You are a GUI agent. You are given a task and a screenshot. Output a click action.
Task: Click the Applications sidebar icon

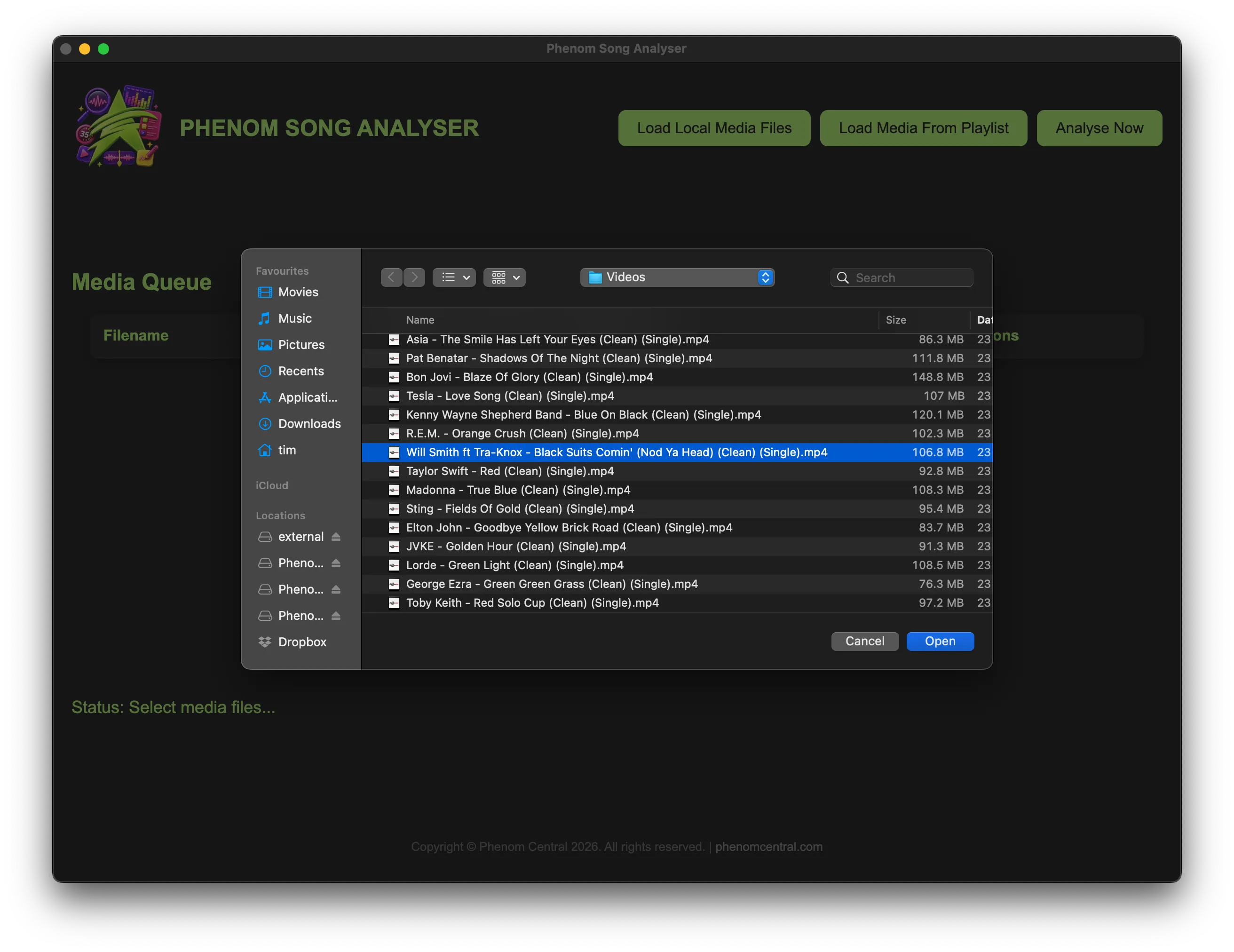[264, 397]
